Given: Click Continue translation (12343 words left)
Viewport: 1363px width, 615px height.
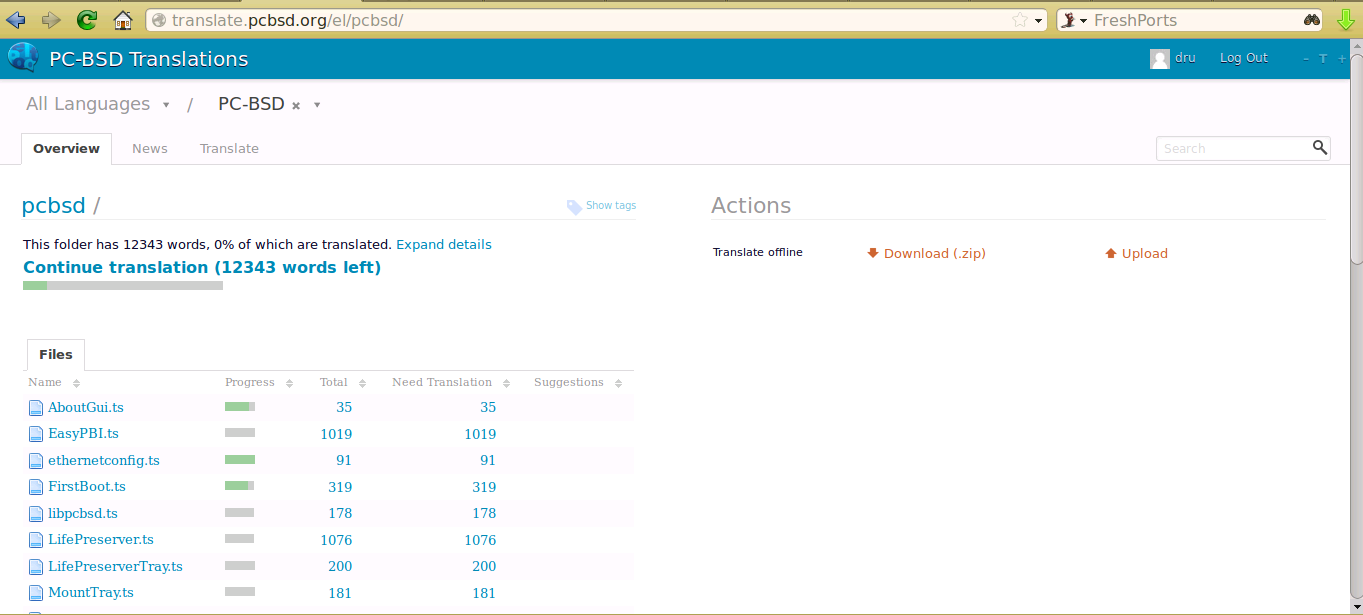Looking at the screenshot, I should point(202,267).
